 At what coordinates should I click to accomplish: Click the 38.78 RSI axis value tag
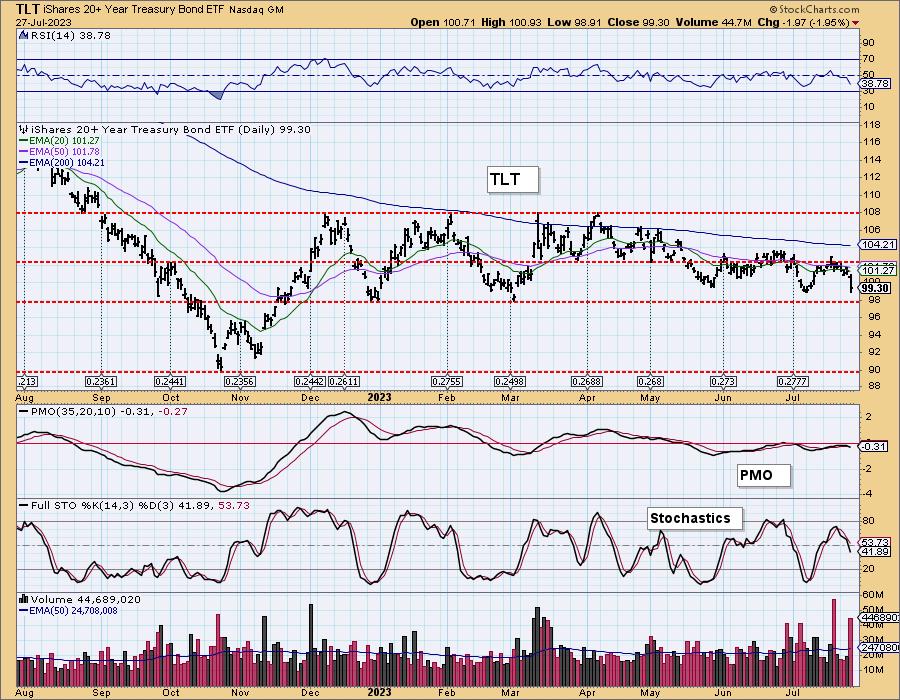pos(876,84)
